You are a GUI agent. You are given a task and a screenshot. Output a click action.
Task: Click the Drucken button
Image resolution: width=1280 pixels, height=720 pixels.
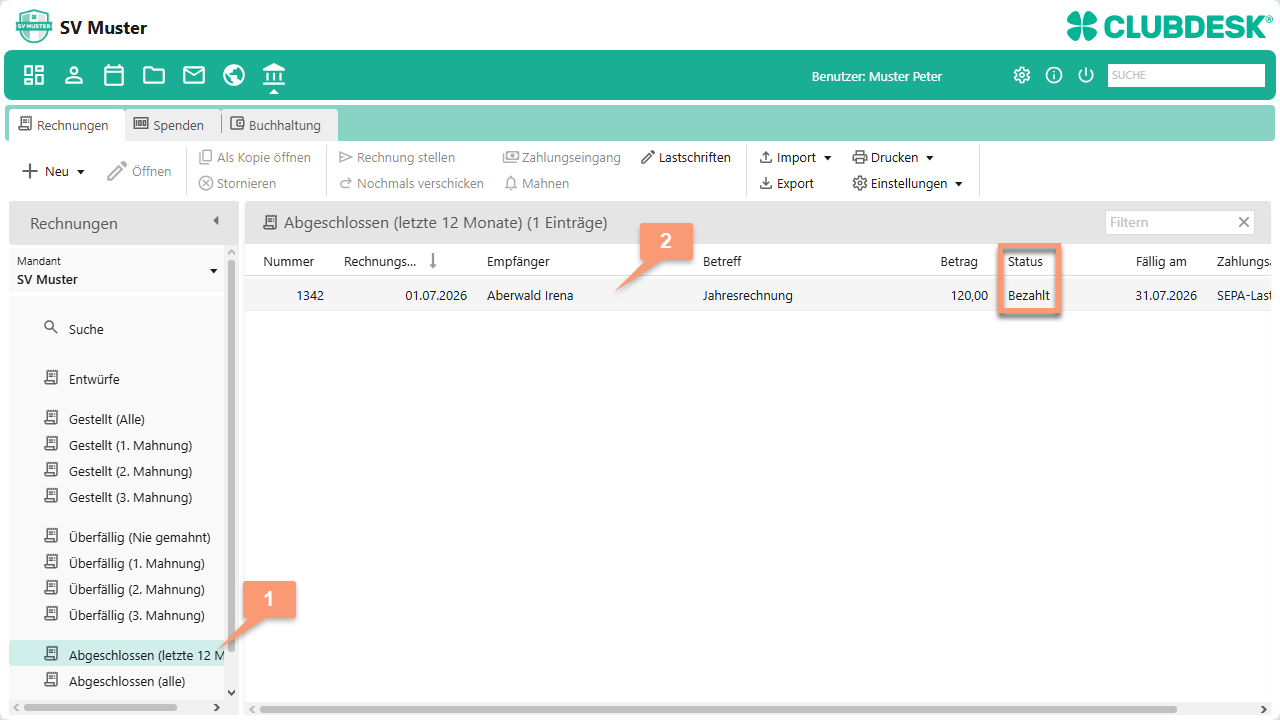click(x=886, y=157)
